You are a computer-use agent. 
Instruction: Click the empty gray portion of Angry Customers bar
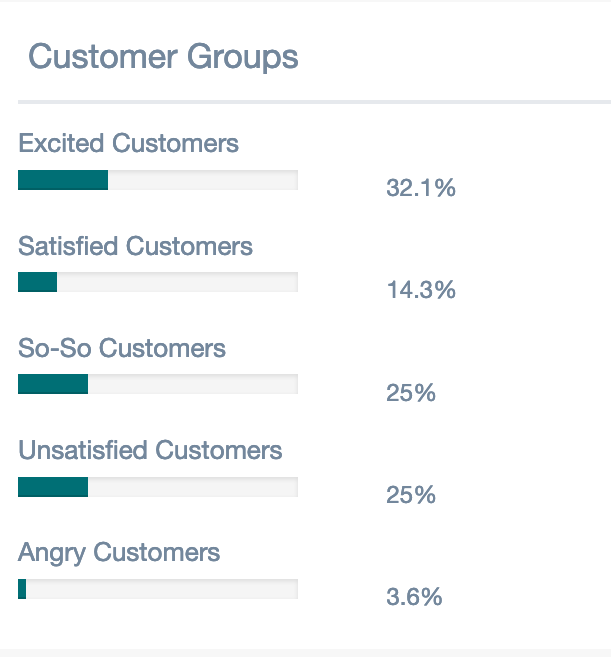pyautogui.click(x=162, y=589)
